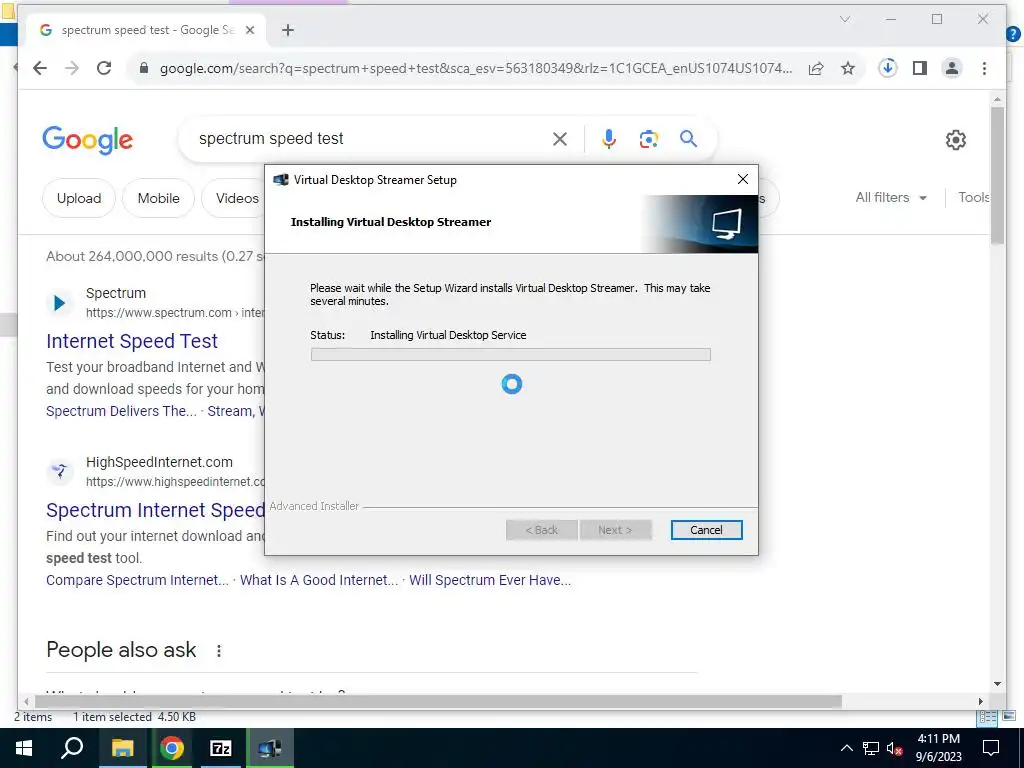Click the setup dialog title icon

281,180
